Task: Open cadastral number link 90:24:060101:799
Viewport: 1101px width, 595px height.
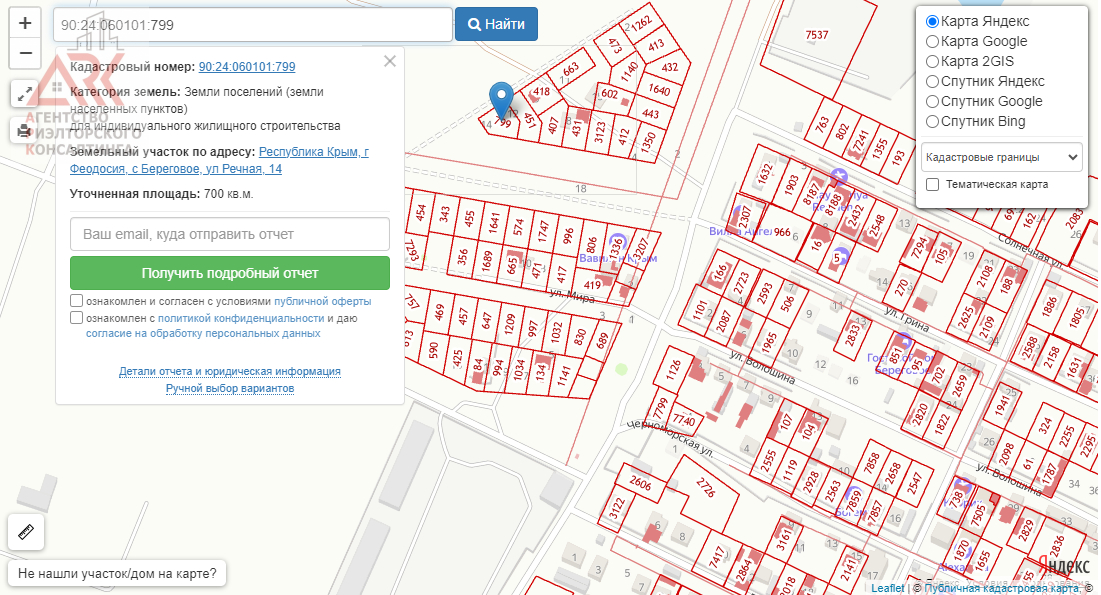Action: (247, 67)
